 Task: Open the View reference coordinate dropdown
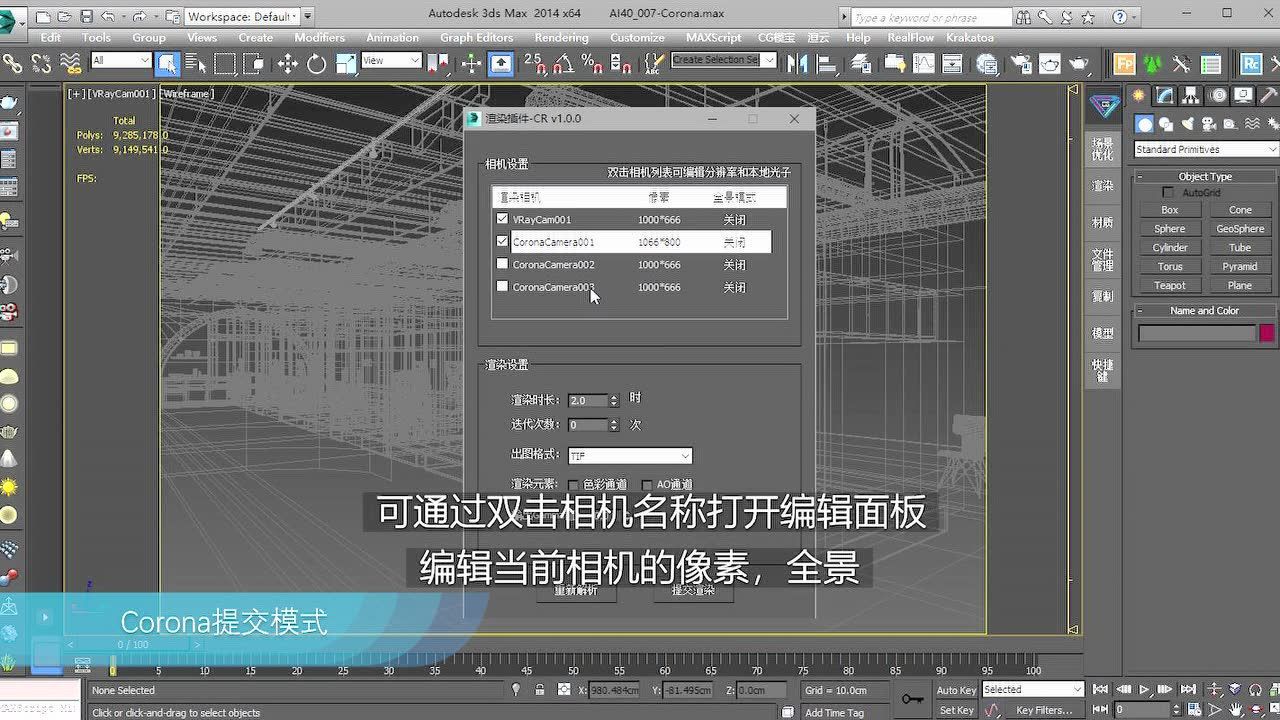tap(391, 61)
